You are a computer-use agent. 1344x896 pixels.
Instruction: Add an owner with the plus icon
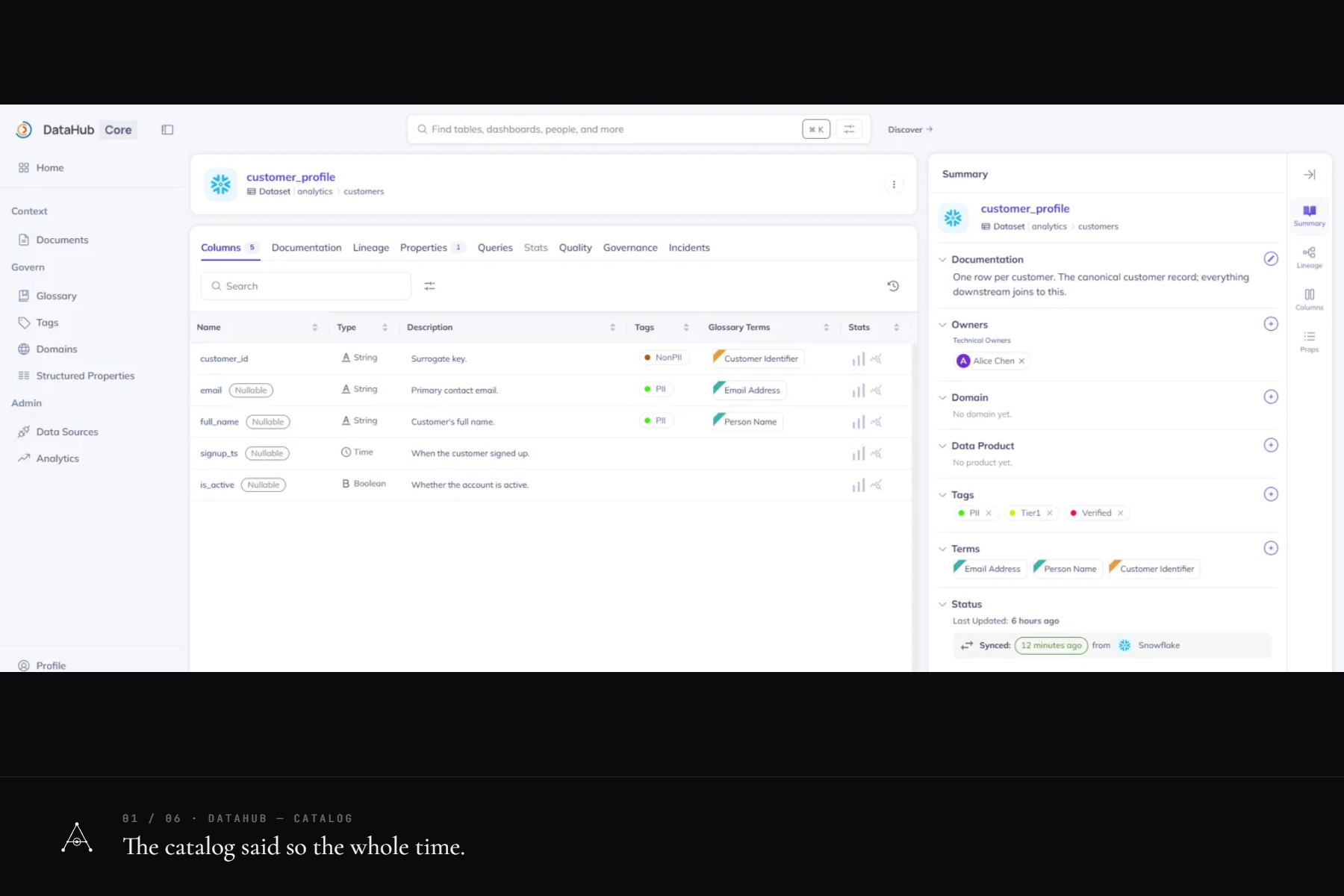1271,324
